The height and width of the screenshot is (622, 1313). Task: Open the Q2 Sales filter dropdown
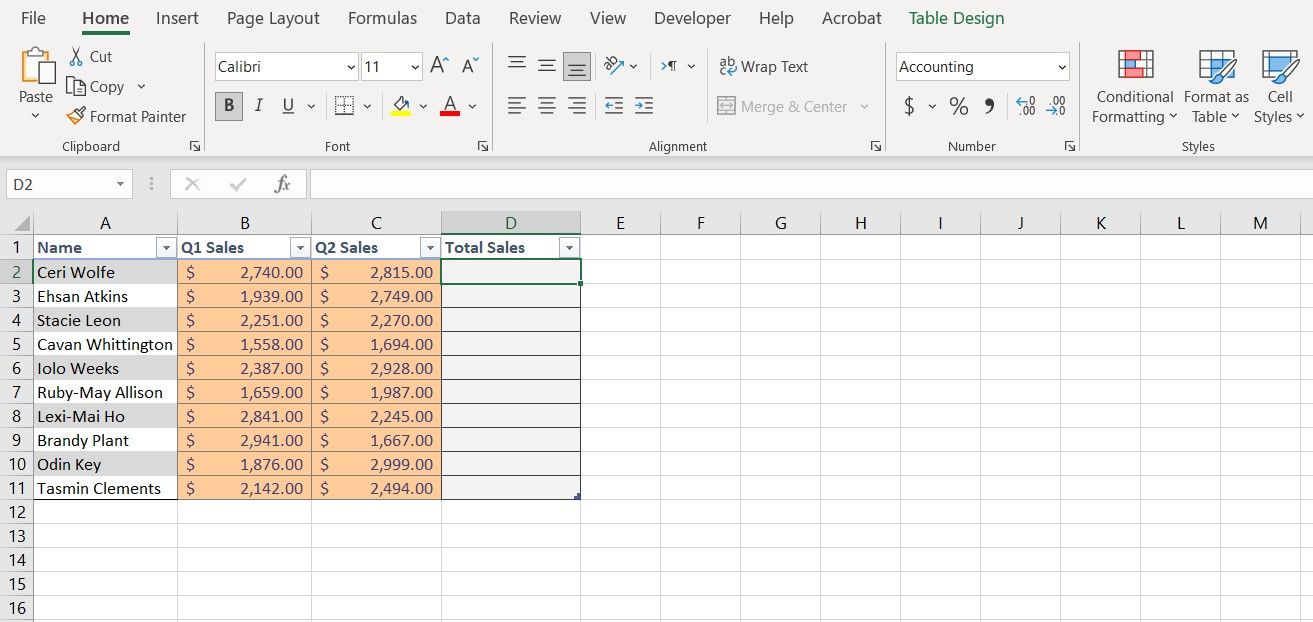[430, 248]
